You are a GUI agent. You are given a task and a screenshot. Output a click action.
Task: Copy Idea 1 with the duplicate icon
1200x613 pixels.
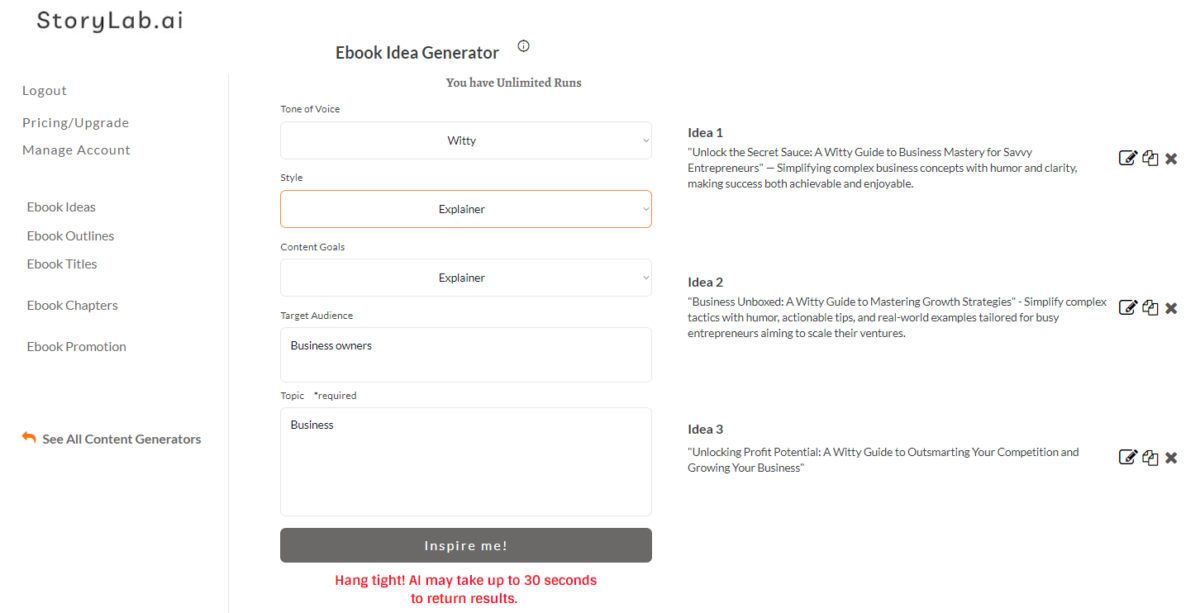(x=1150, y=157)
